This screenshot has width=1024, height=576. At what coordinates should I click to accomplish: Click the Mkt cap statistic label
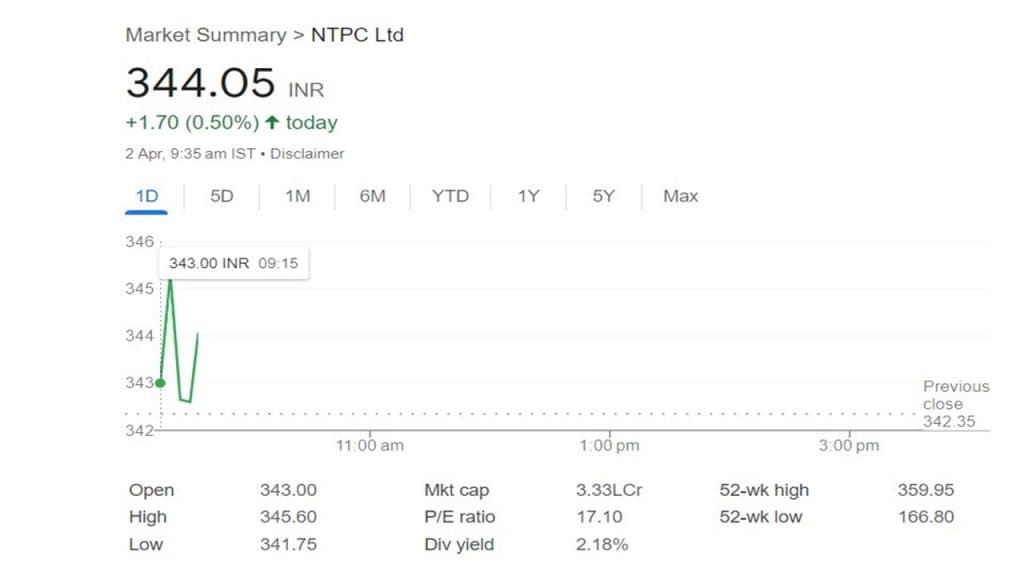point(457,490)
